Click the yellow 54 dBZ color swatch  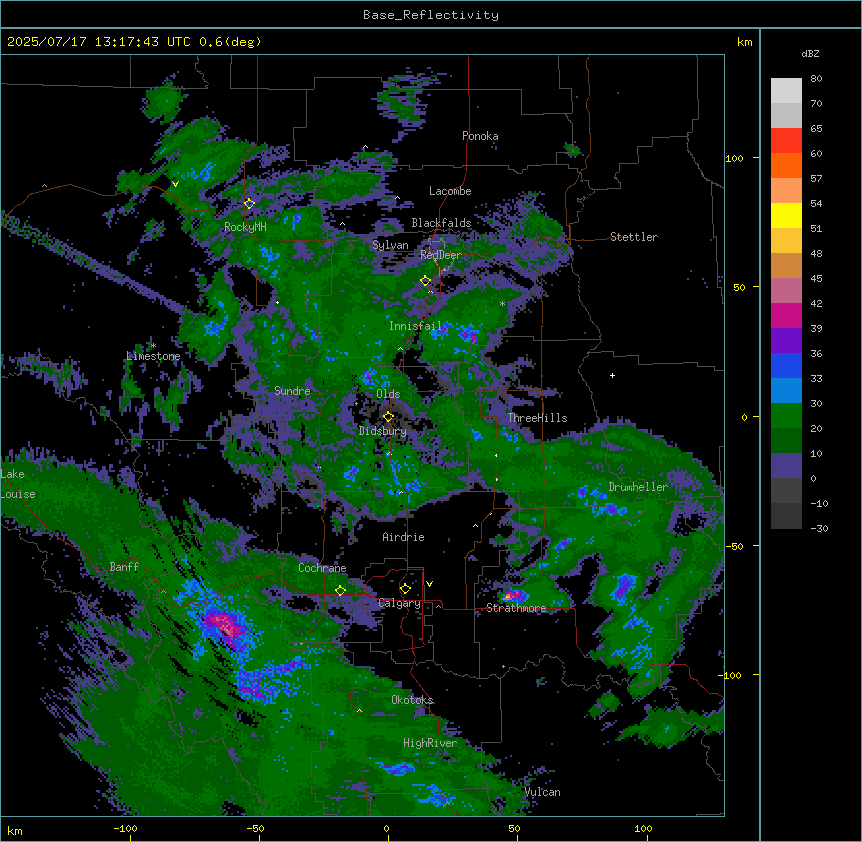point(786,215)
